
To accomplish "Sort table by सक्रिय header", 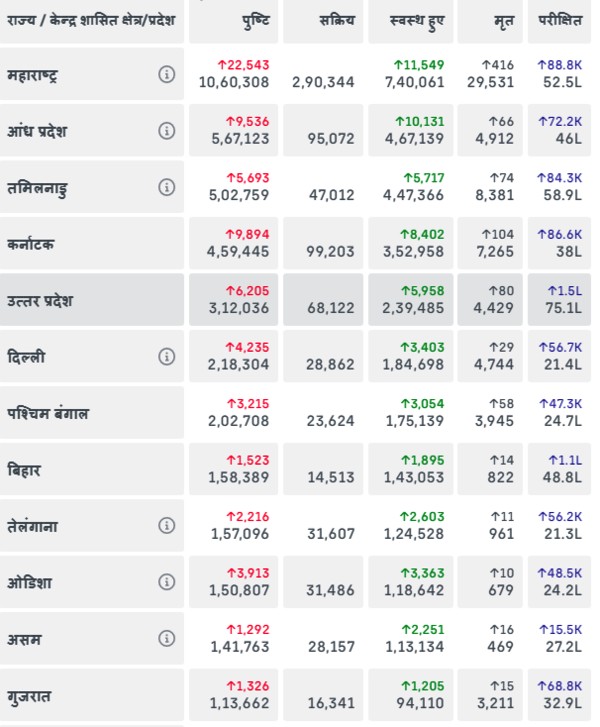I will click(337, 19).
